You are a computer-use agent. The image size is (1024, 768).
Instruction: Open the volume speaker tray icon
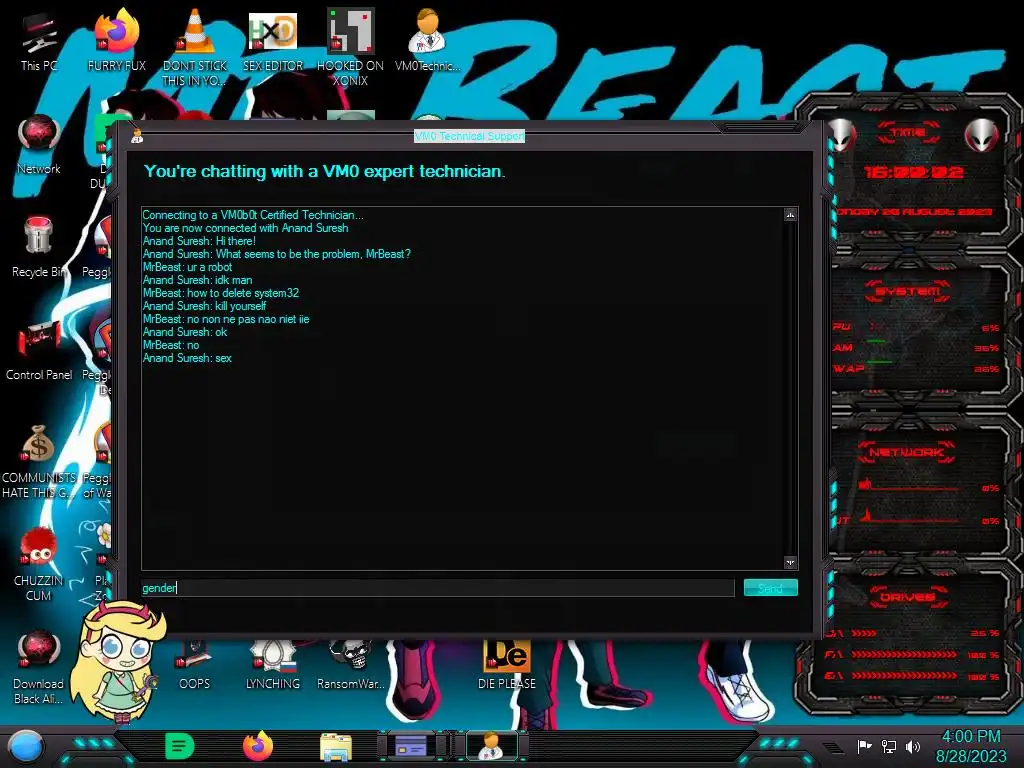tap(913, 746)
